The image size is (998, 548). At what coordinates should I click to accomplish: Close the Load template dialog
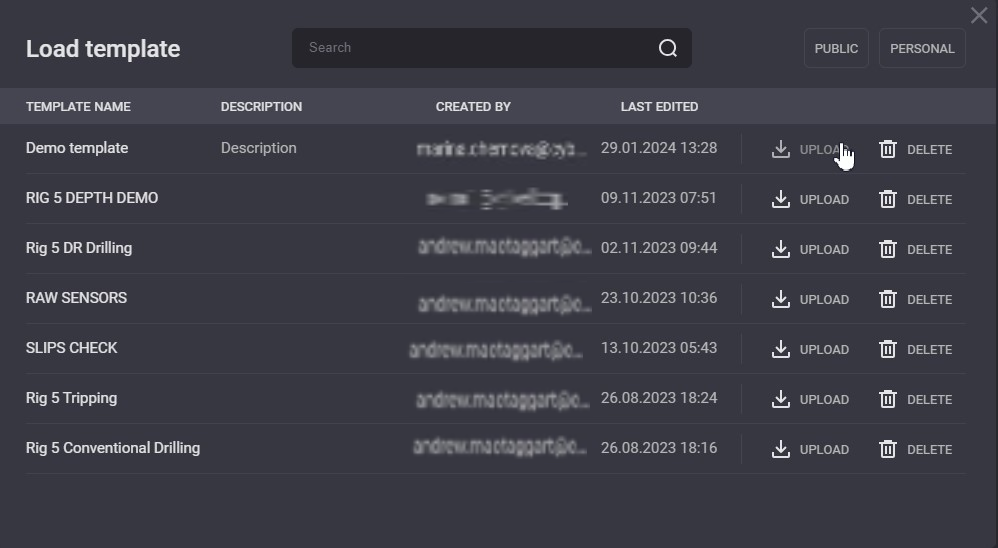(979, 15)
